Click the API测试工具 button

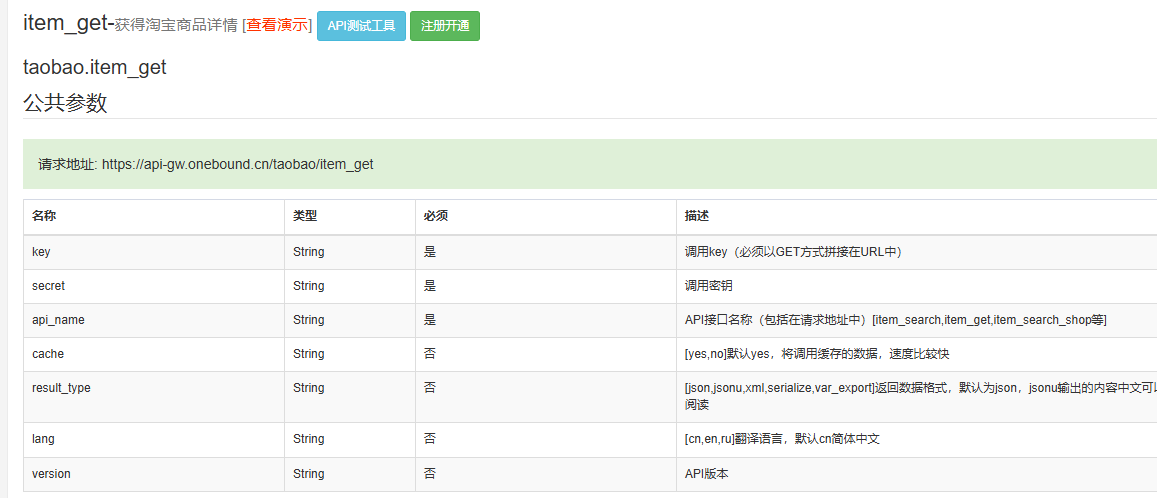click(362, 26)
